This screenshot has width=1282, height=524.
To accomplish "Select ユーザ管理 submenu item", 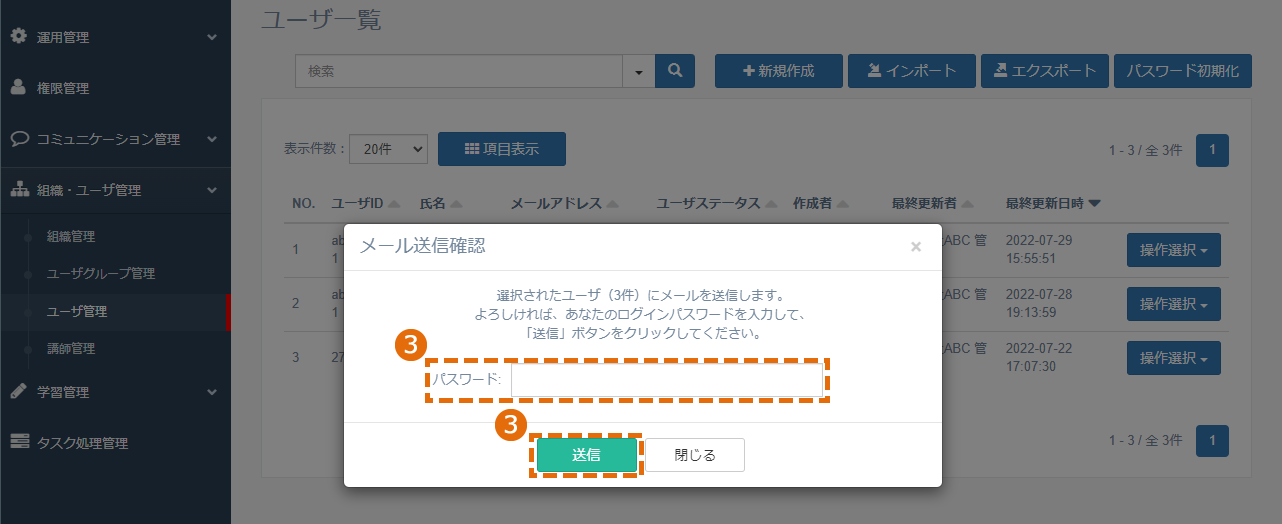I will [77, 312].
